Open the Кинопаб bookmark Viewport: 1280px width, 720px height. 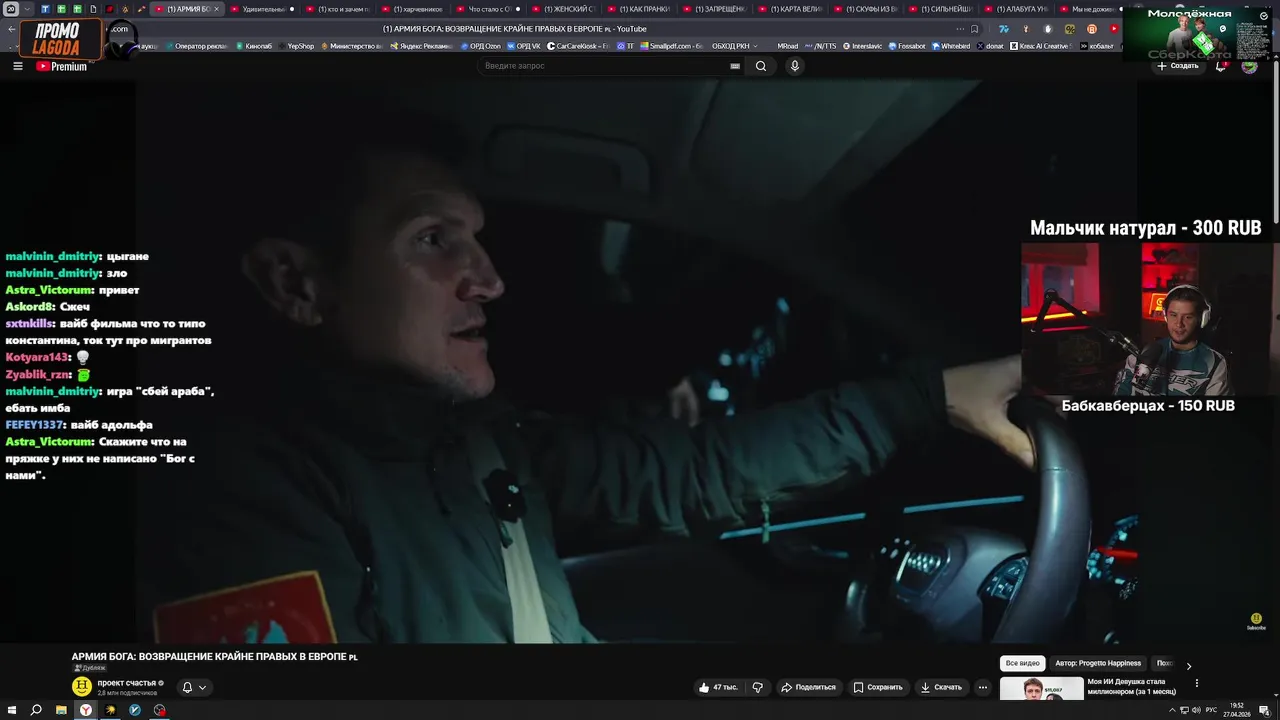(x=254, y=46)
